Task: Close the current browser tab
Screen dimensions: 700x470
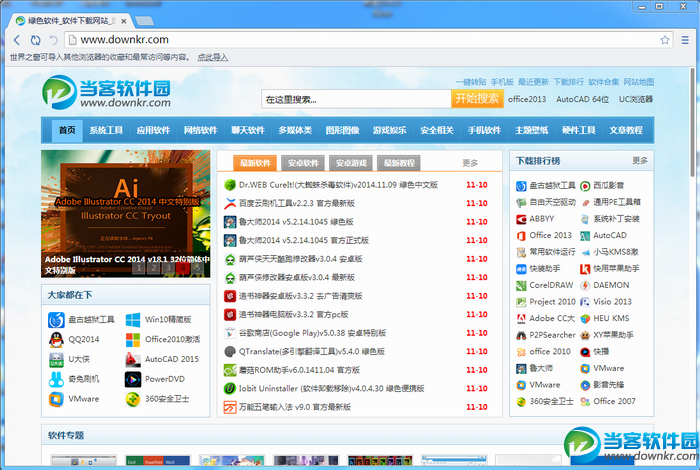Action: [x=124, y=21]
